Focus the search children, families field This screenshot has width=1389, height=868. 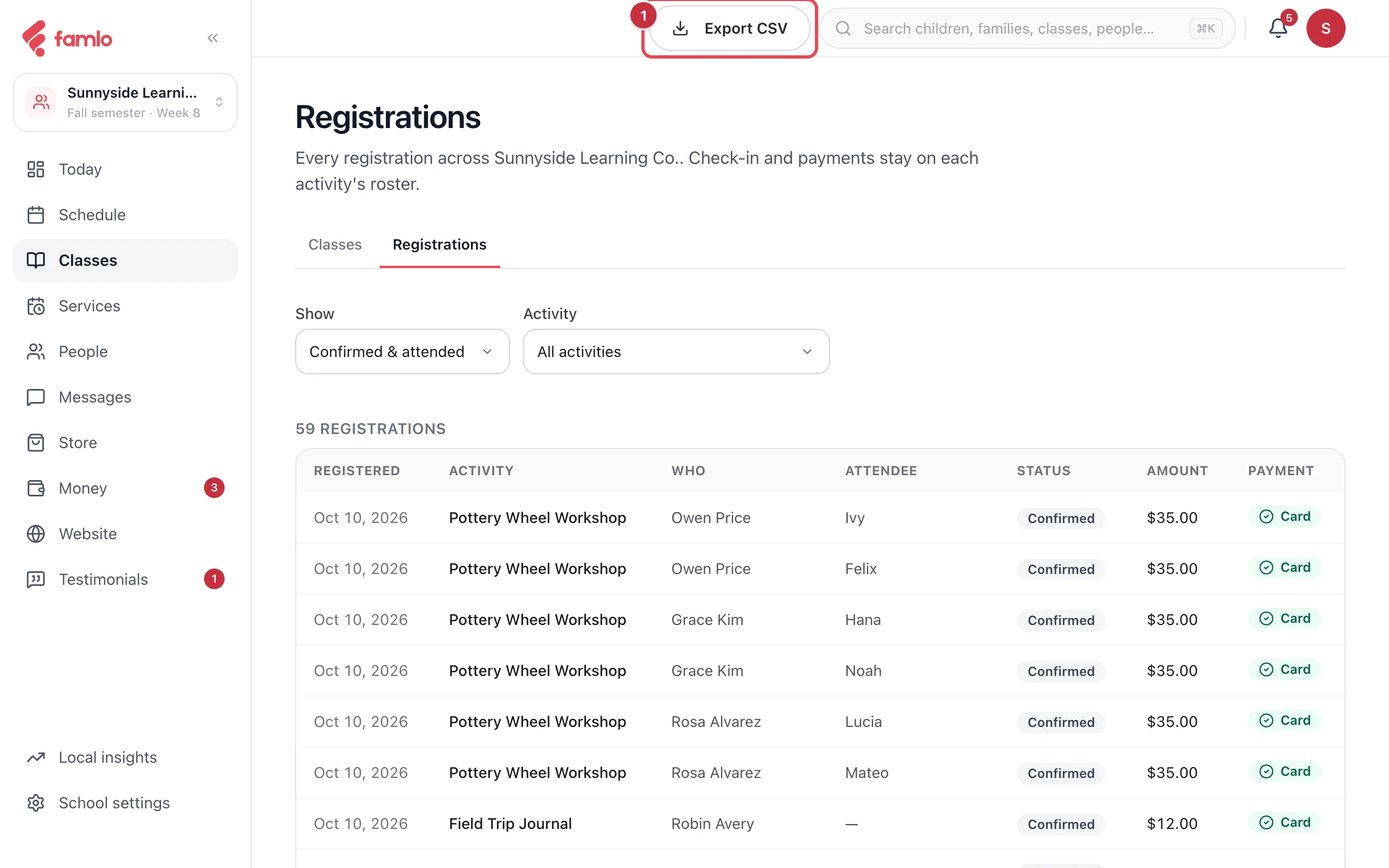(x=1028, y=28)
